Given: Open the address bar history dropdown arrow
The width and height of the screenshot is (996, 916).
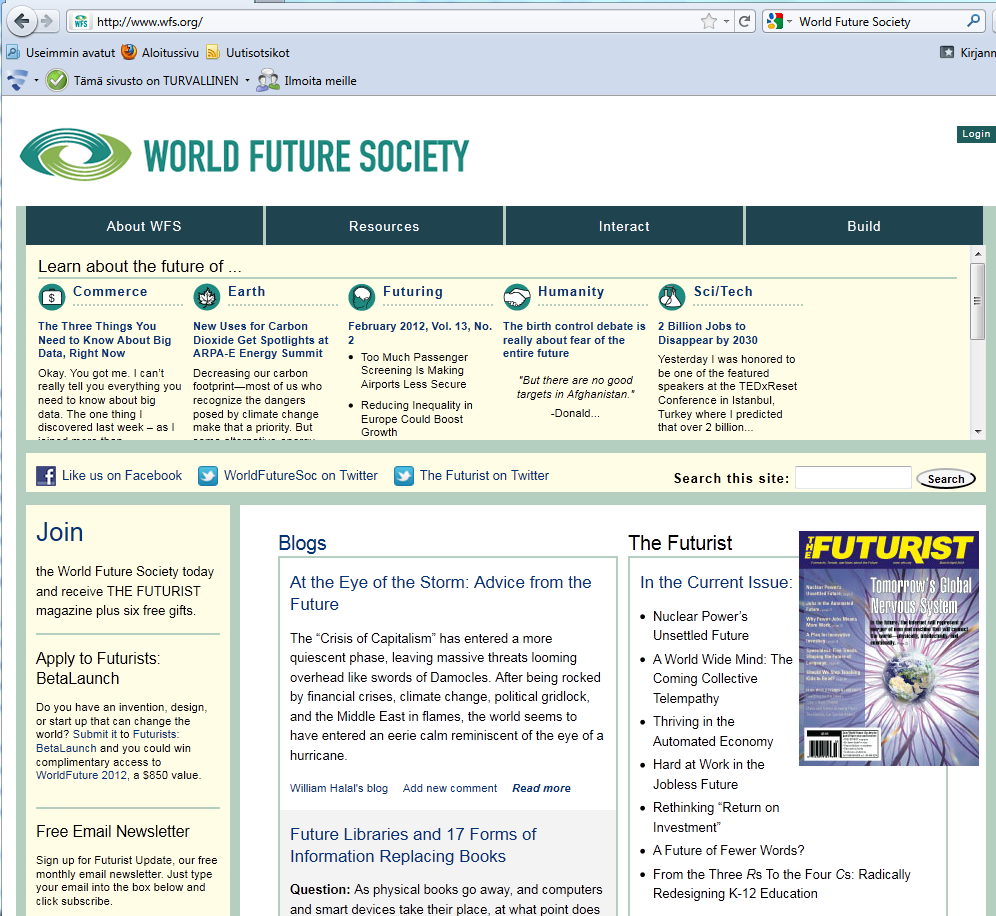Looking at the screenshot, I should tap(726, 22).
